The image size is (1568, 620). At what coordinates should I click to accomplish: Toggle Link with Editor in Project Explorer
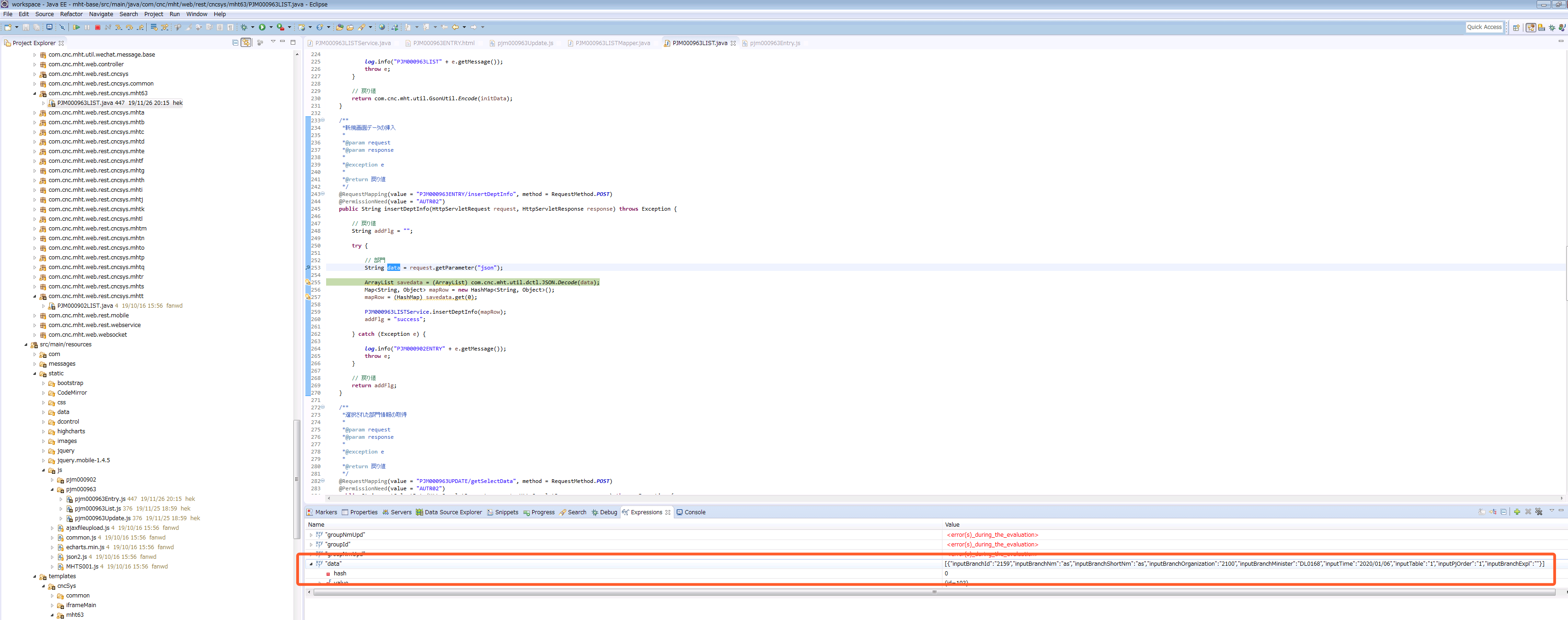(246, 43)
